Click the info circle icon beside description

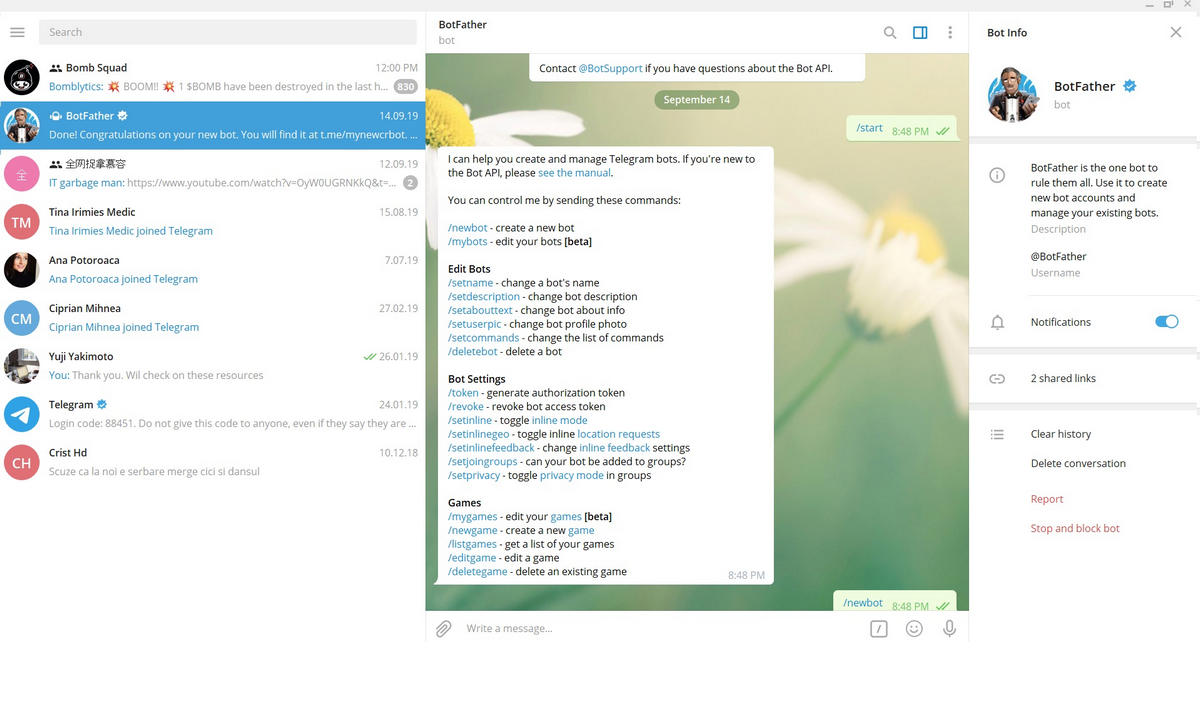coord(997,175)
